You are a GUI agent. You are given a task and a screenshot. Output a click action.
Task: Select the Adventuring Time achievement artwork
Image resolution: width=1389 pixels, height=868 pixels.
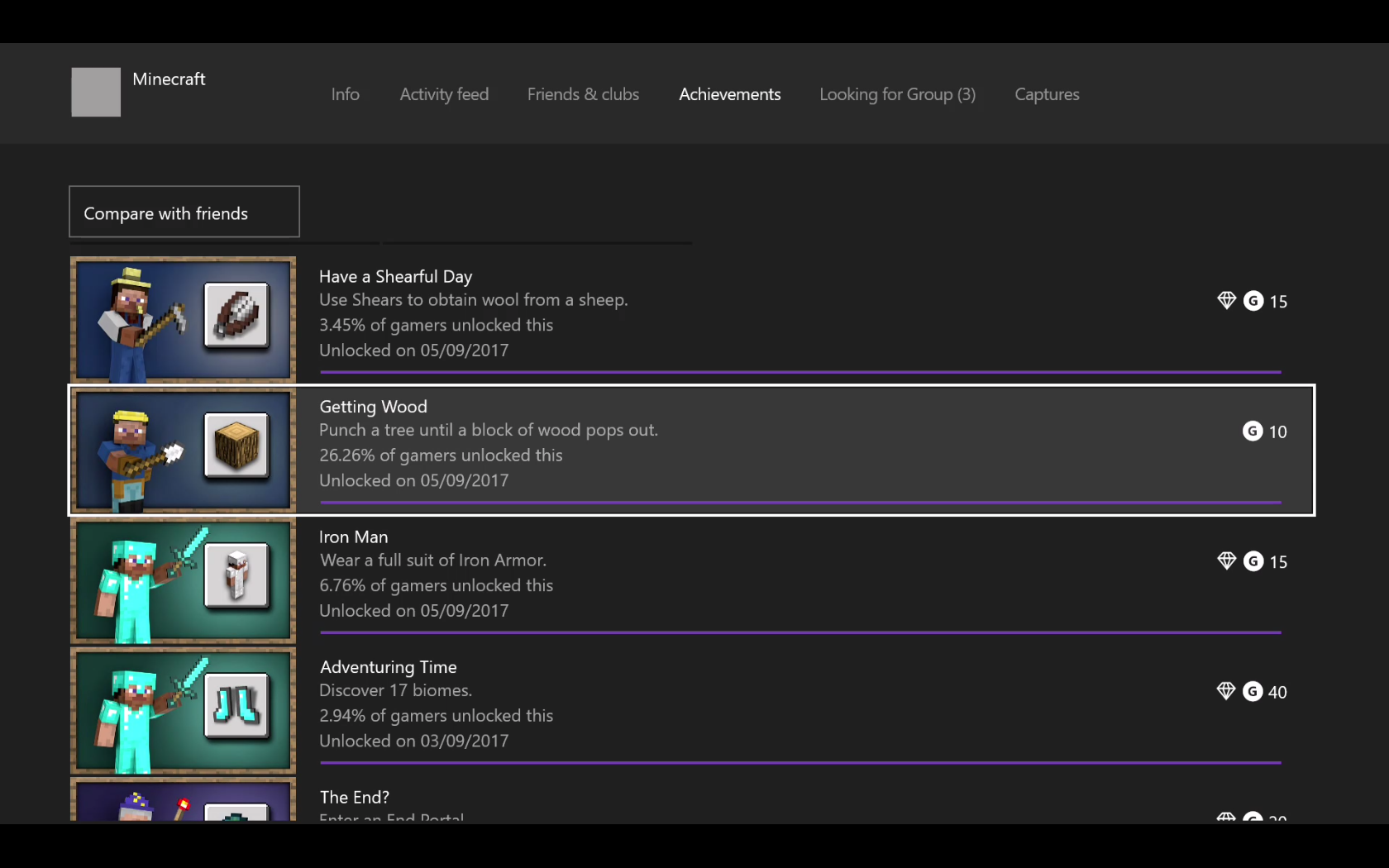point(183,710)
